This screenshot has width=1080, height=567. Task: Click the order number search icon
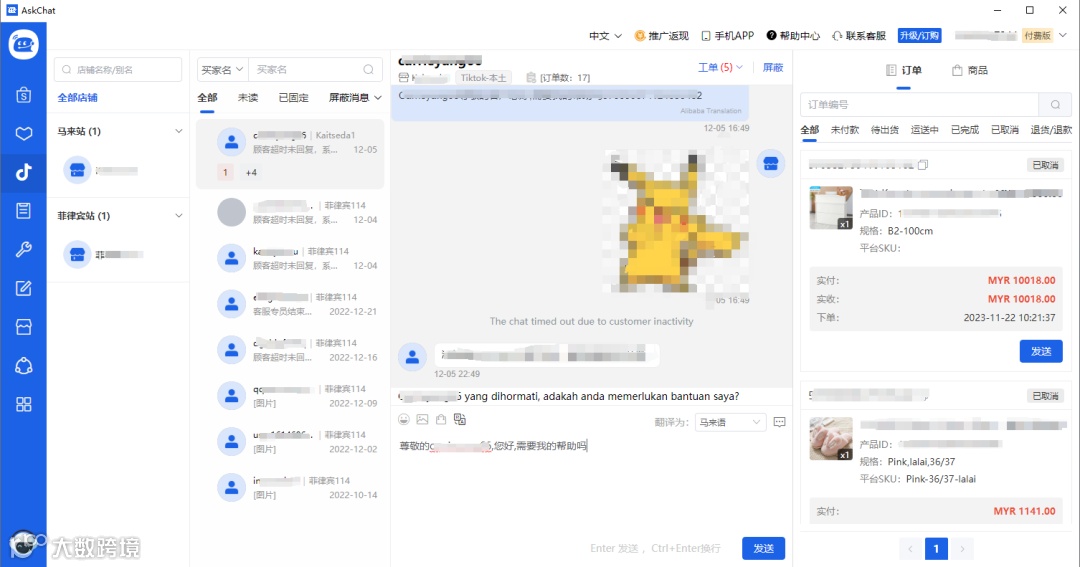point(1055,105)
